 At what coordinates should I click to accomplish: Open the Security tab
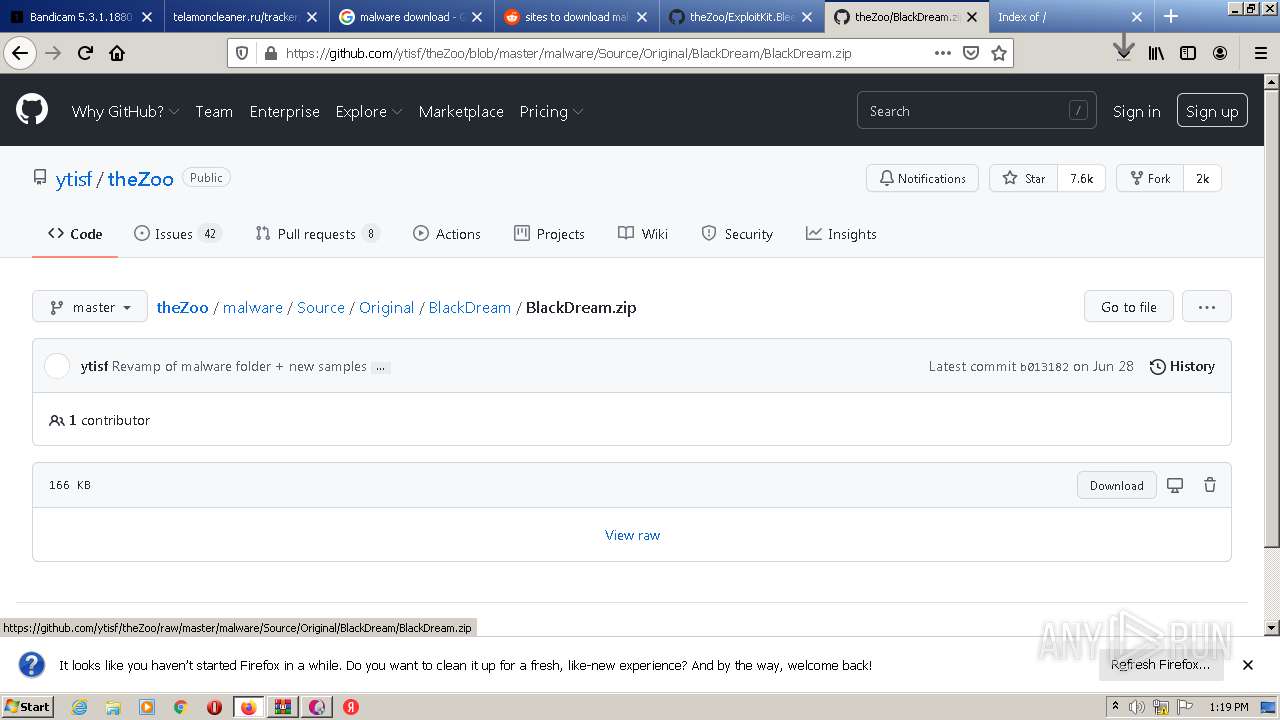[737, 234]
